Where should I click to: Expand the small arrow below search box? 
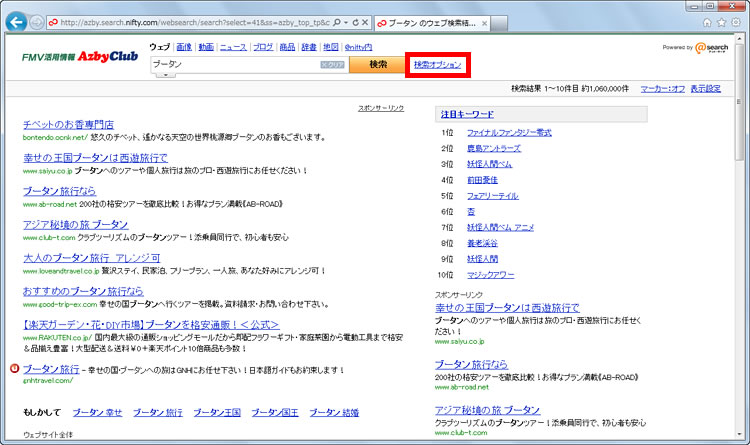coord(165,75)
